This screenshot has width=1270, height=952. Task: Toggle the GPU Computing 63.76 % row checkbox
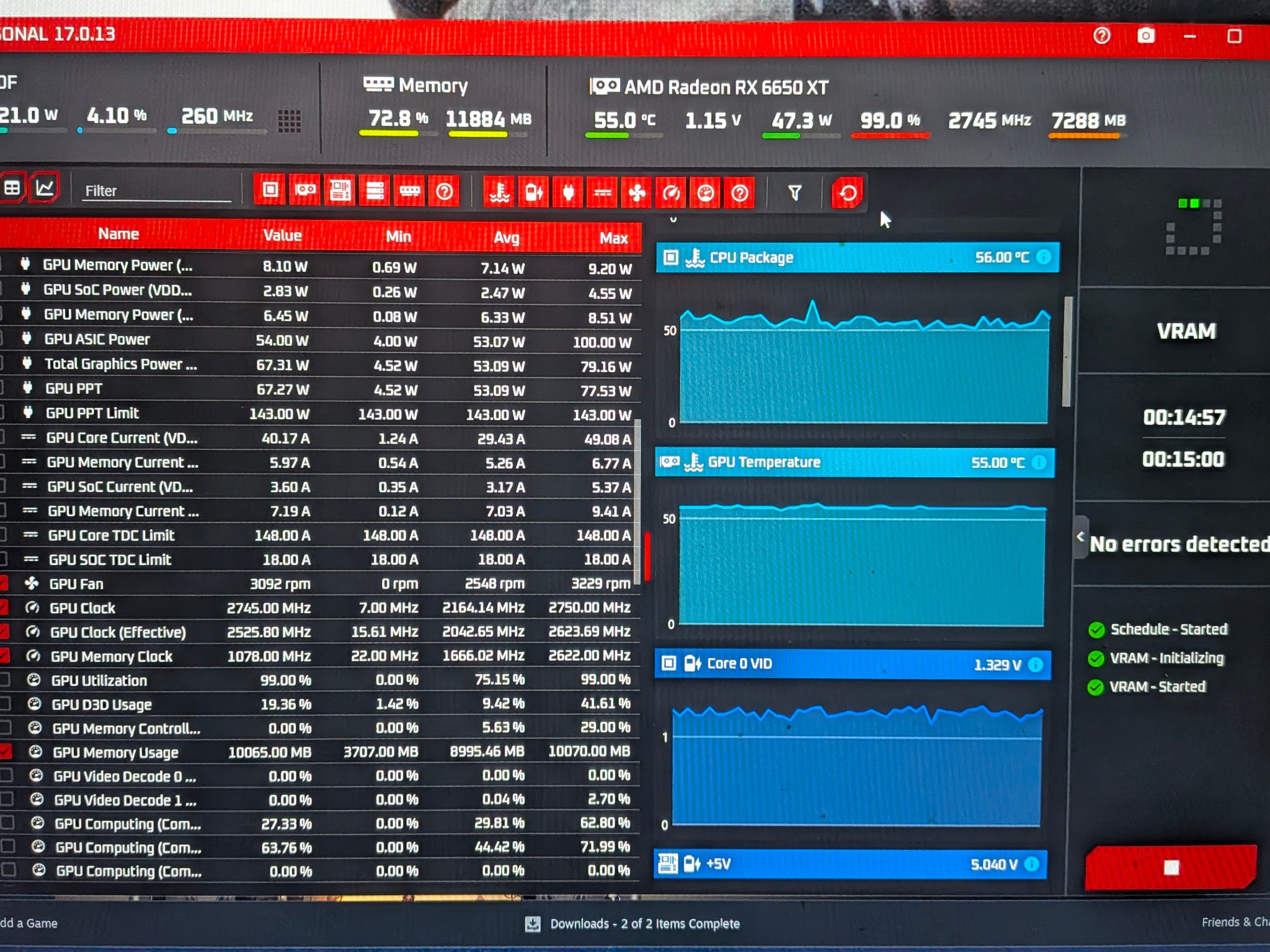point(8,846)
